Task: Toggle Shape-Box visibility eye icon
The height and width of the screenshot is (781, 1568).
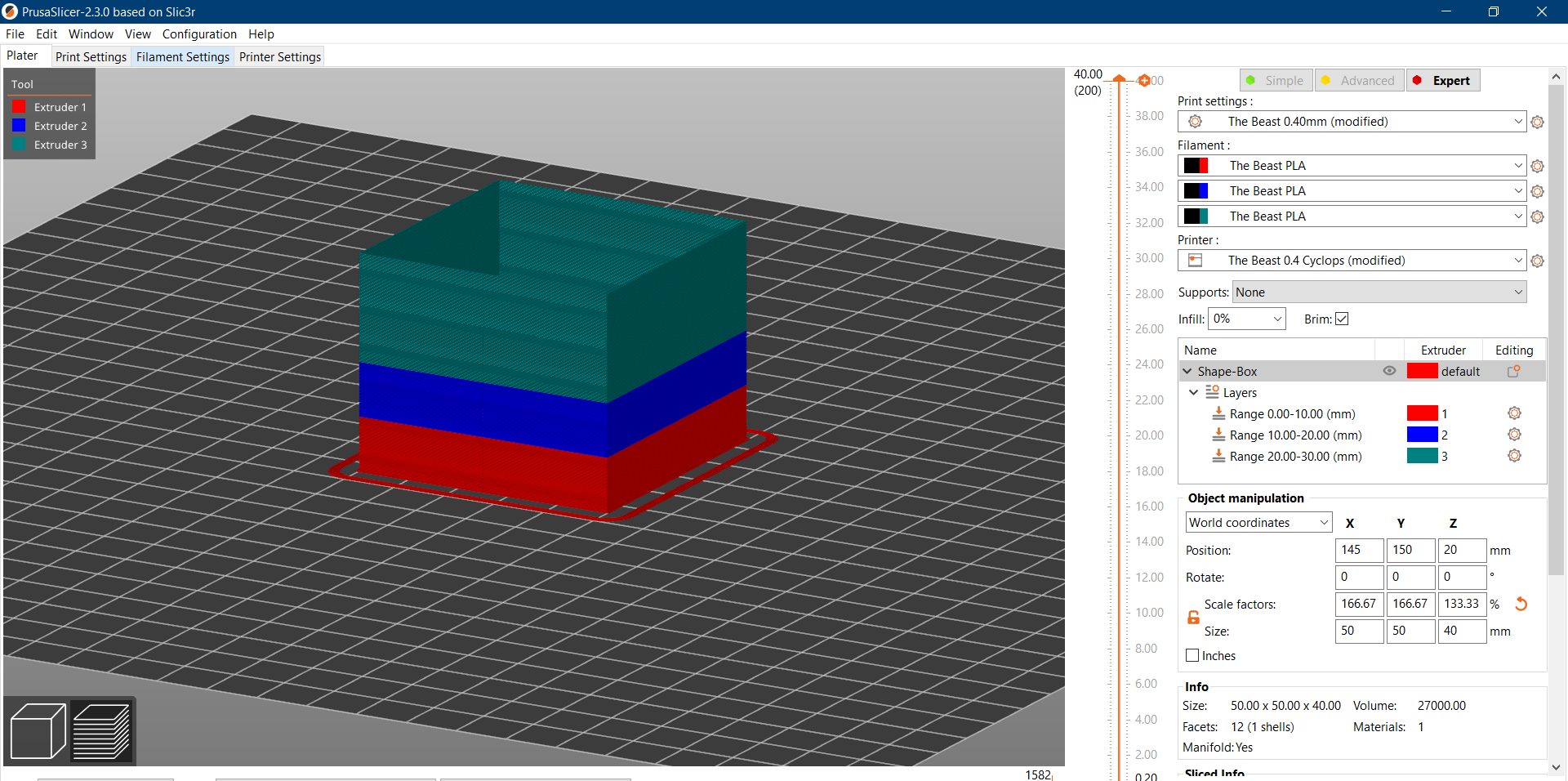Action: [1389, 371]
